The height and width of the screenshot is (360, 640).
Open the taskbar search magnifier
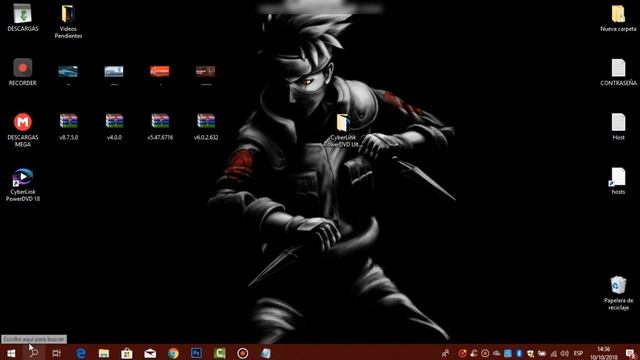pos(33,353)
